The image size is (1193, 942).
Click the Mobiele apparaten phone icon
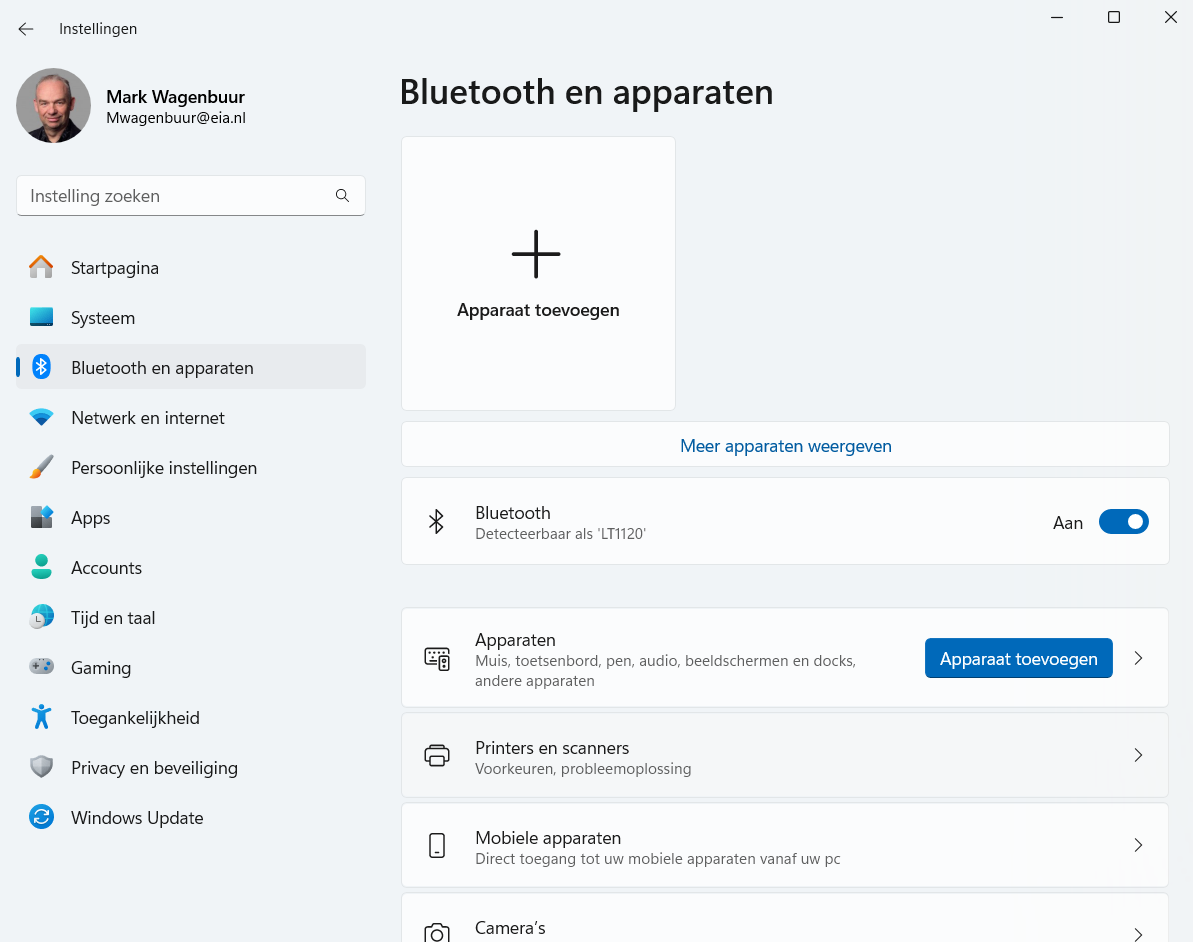(x=436, y=845)
